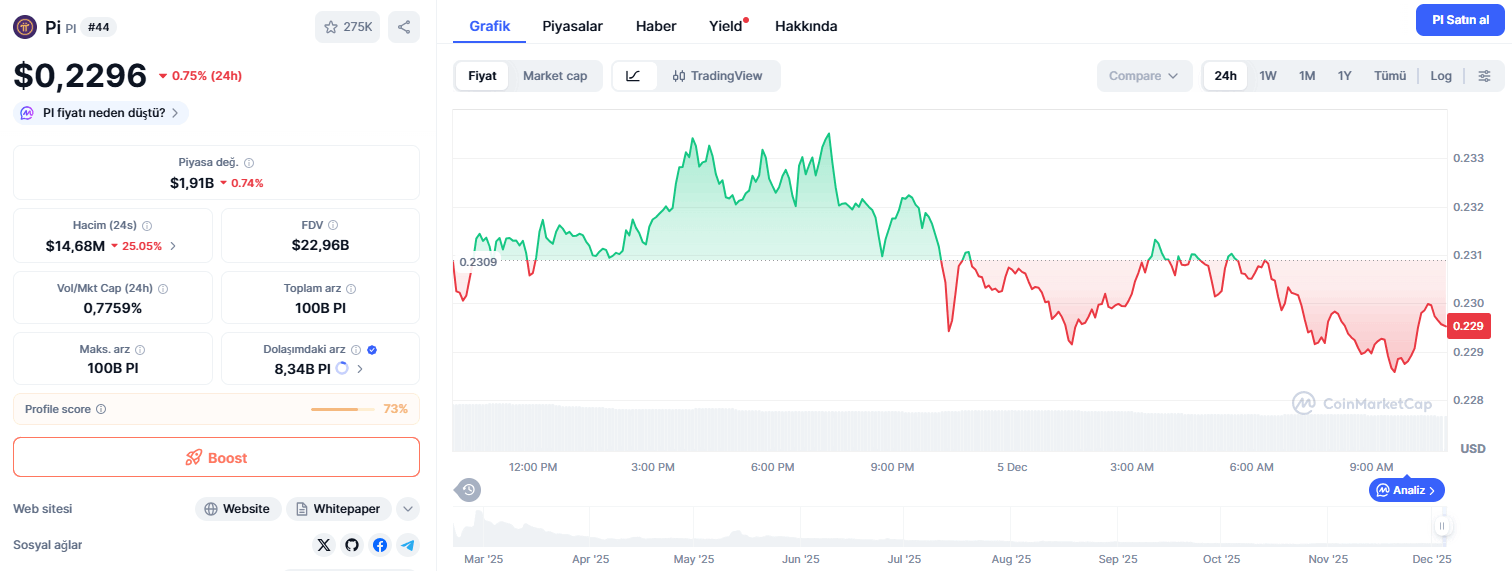Viewport: 1512px width, 571px height.
Task: Open the X (Twitter) social link
Action: coord(323,545)
